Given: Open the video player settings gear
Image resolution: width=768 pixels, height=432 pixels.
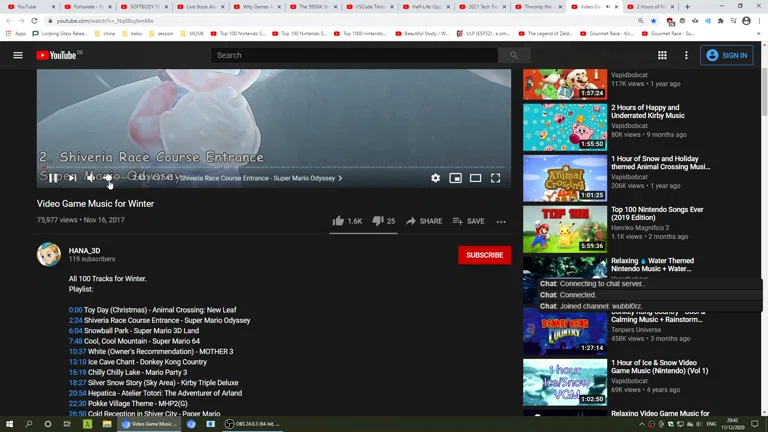Looking at the screenshot, I should (x=435, y=178).
